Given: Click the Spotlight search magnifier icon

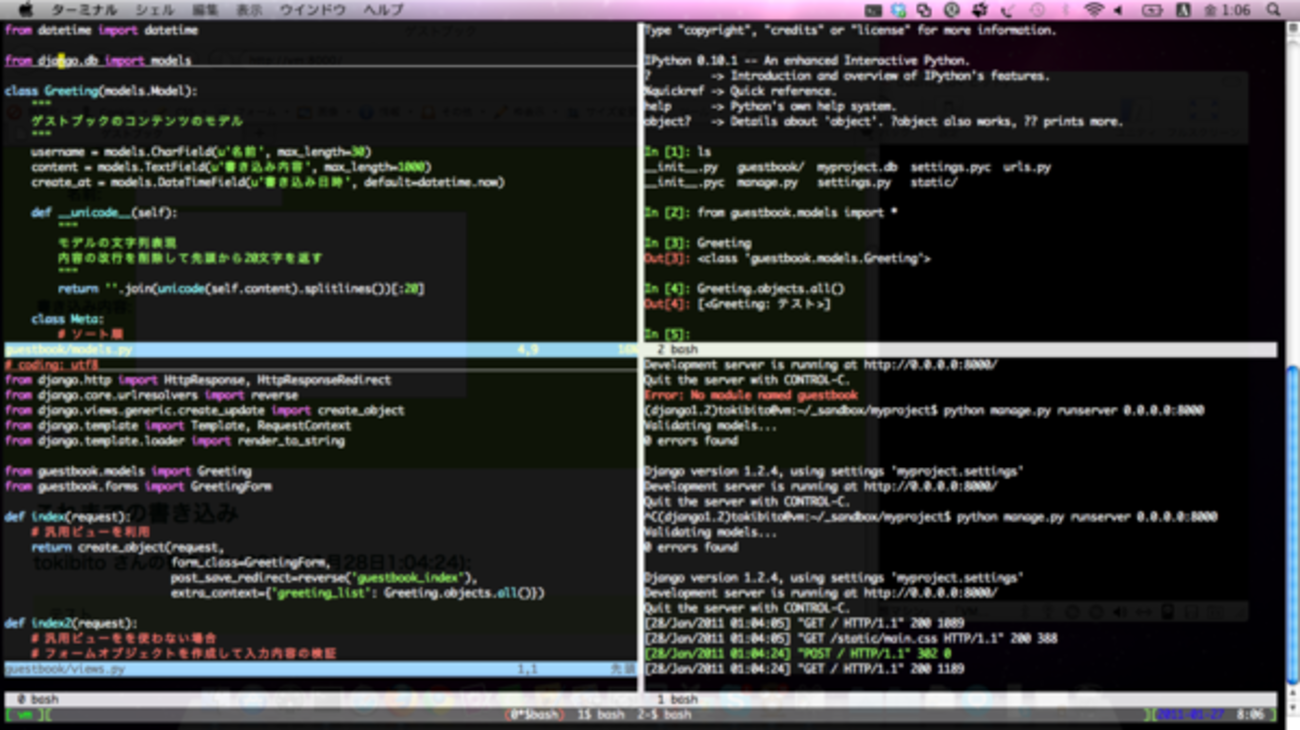Looking at the screenshot, I should 1273,10.
